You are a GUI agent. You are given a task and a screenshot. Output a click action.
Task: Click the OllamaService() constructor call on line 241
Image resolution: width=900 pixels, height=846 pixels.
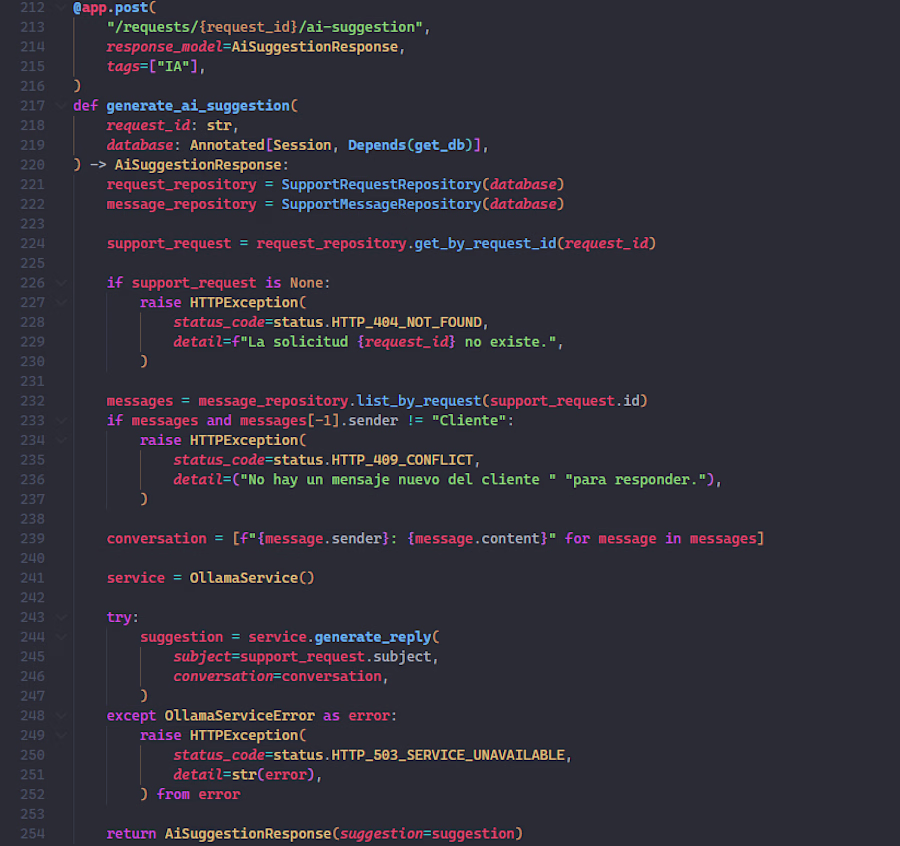[252, 578]
